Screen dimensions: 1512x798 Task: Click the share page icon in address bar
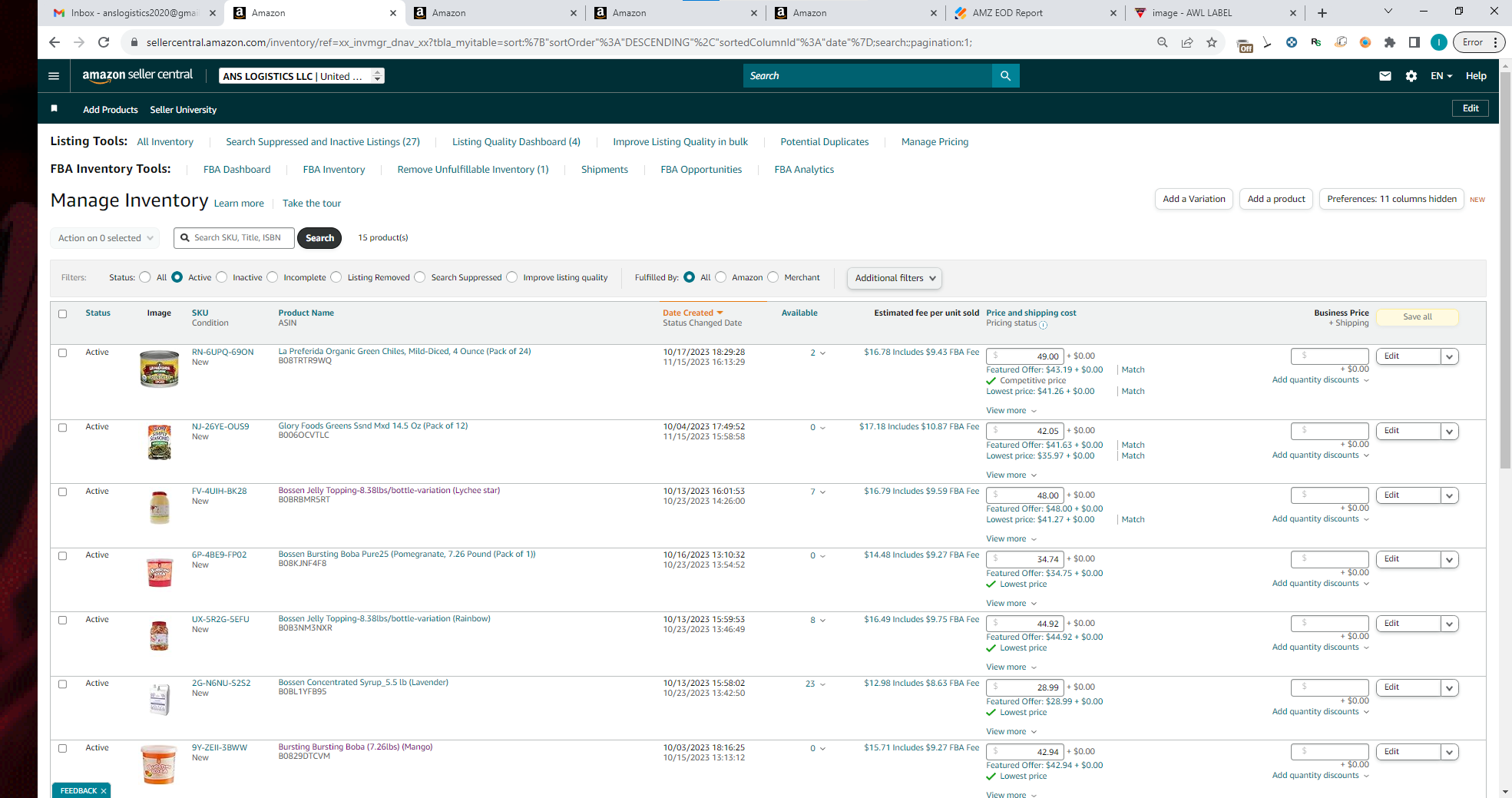pyautogui.click(x=1187, y=42)
